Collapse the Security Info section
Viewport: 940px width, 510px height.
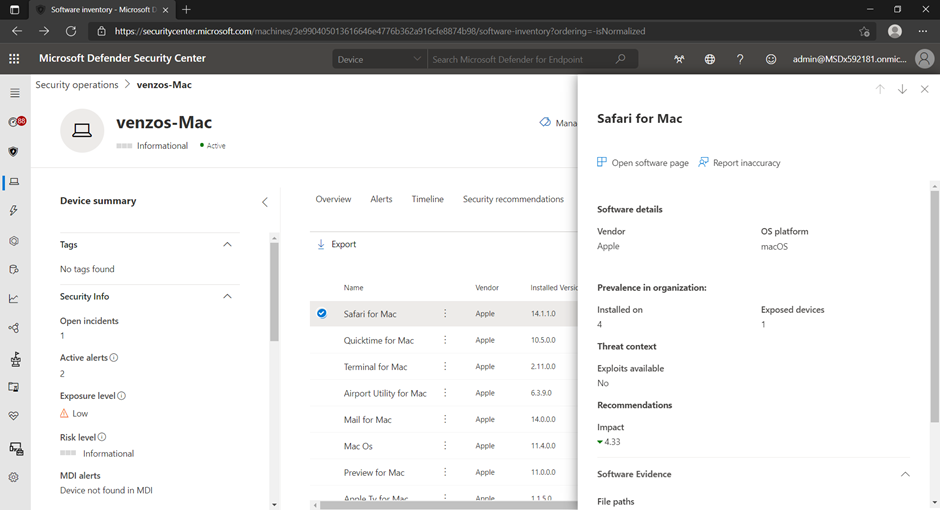click(227, 296)
